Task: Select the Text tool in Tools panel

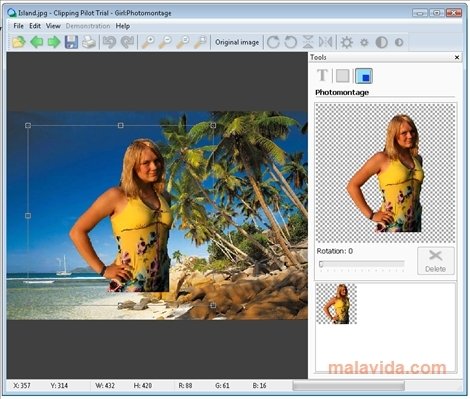Action: click(x=322, y=76)
